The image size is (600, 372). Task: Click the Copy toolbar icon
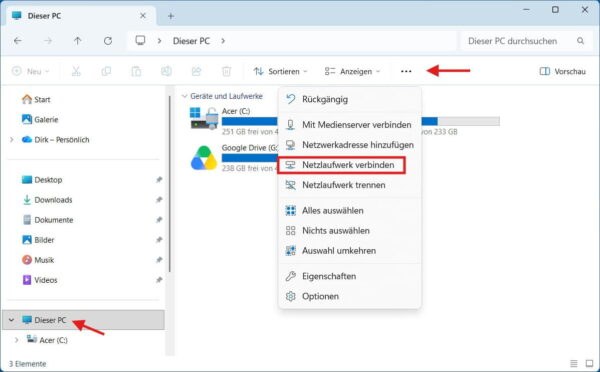[106, 71]
